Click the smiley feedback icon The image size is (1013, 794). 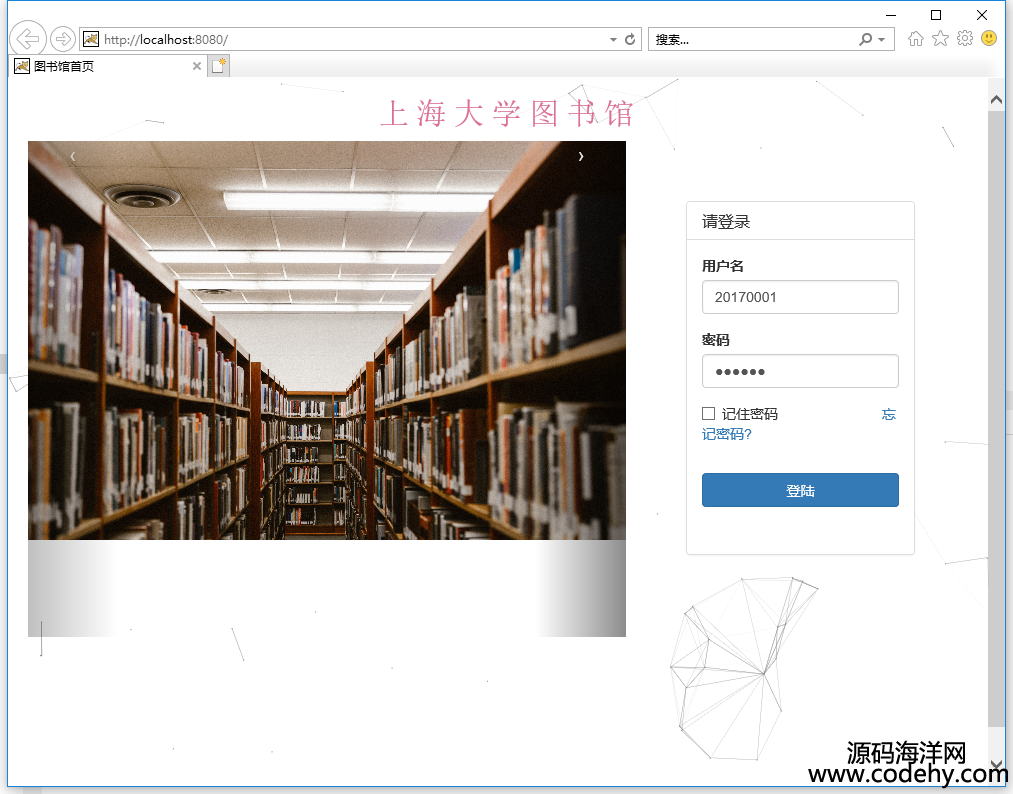tap(988, 38)
